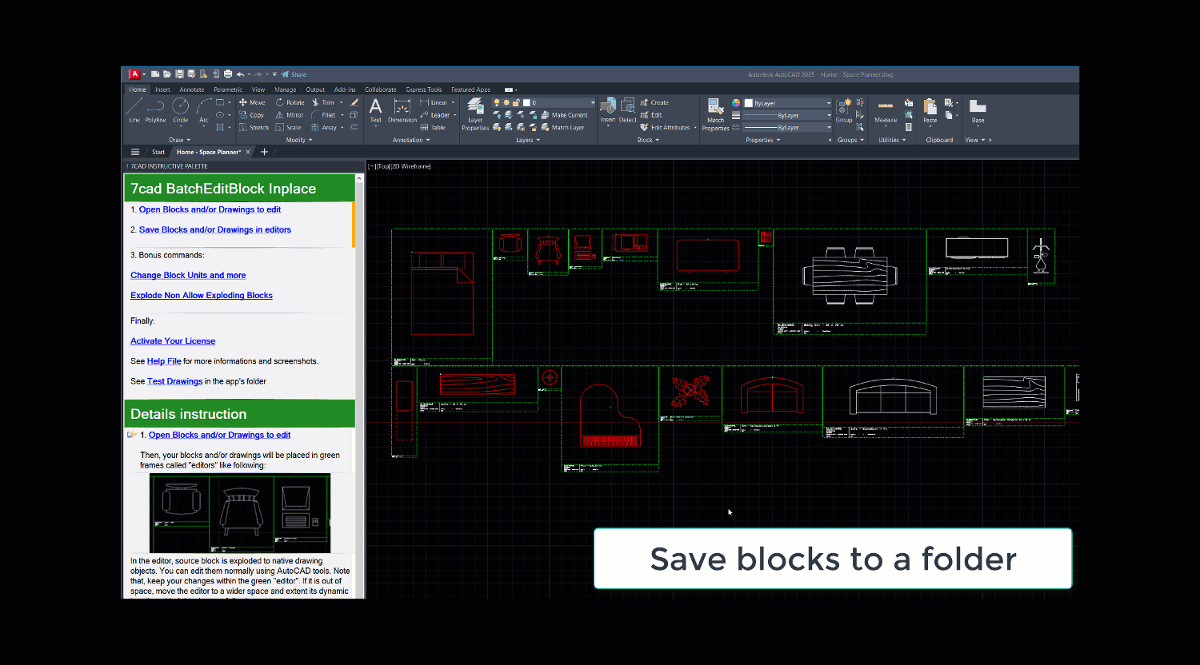Activate the Move command
Screen dimensions: 1200x665
252,102
